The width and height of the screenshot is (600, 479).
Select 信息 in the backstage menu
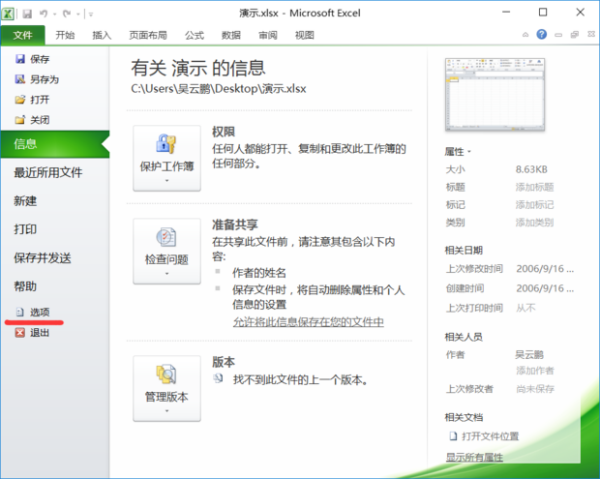click(55, 144)
